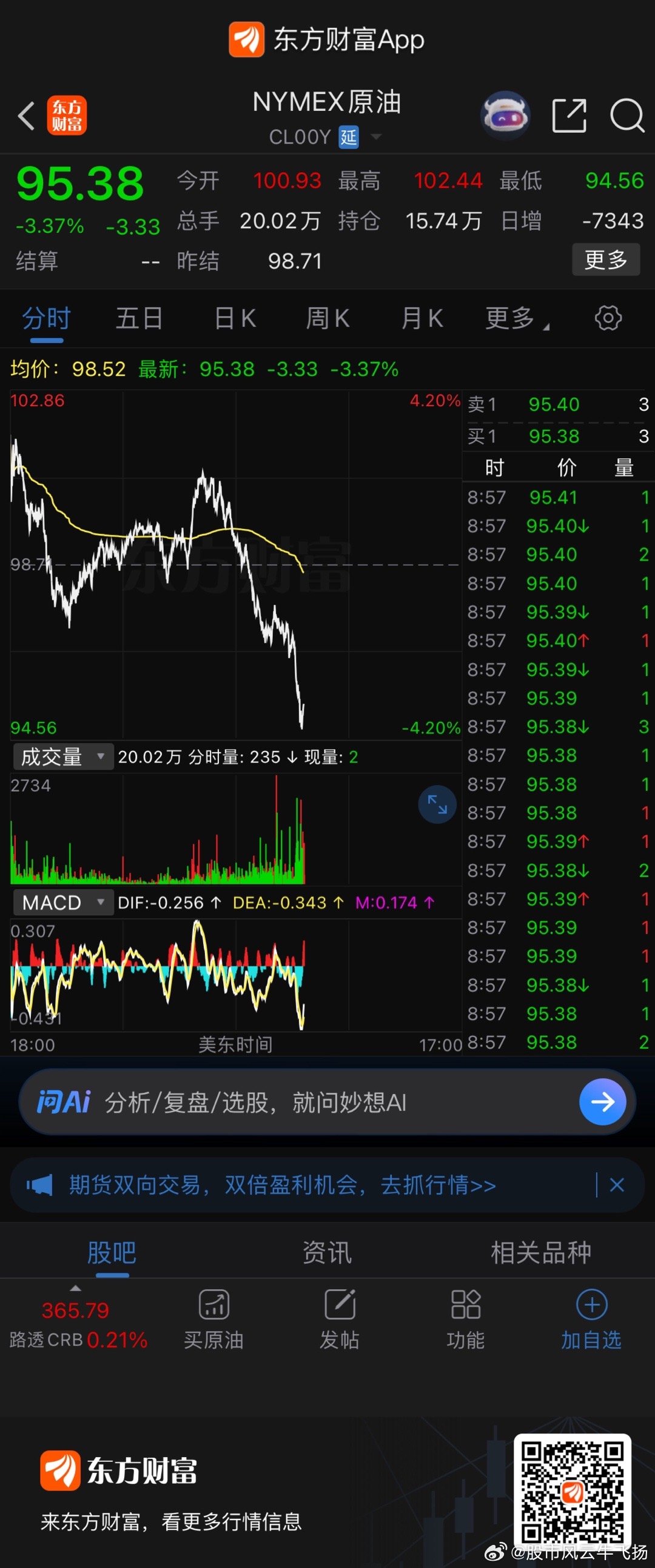Viewport: 655px width, 1568px height.
Task: Tap the 持仓 15.74万 value
Action: point(443,221)
